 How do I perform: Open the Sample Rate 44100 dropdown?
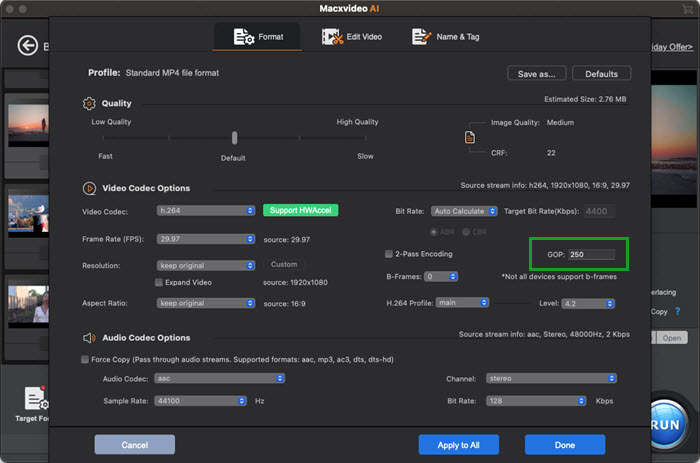click(x=200, y=400)
